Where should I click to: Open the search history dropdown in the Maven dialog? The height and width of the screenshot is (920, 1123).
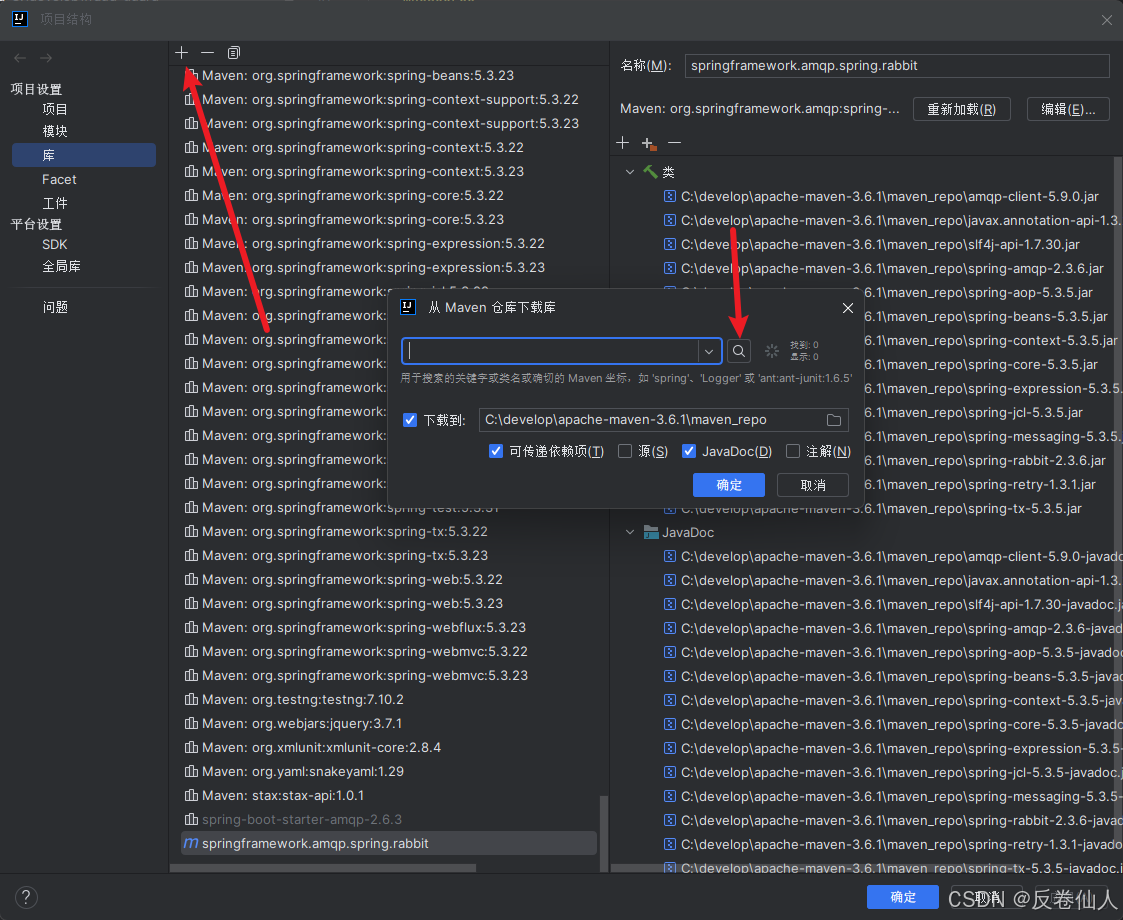pyautogui.click(x=709, y=351)
